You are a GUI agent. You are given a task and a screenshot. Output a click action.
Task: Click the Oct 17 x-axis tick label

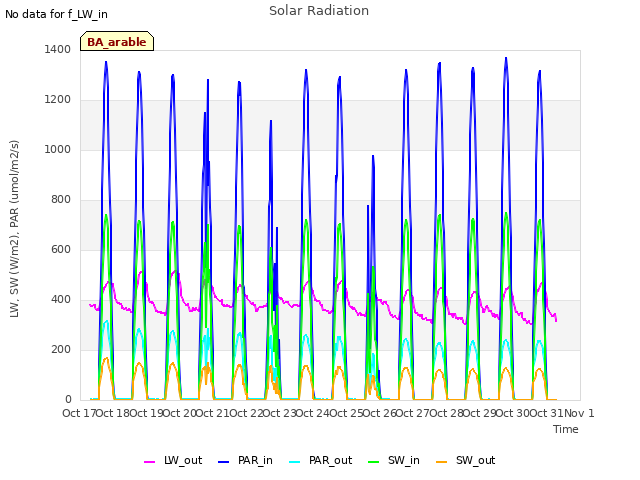pos(79,413)
